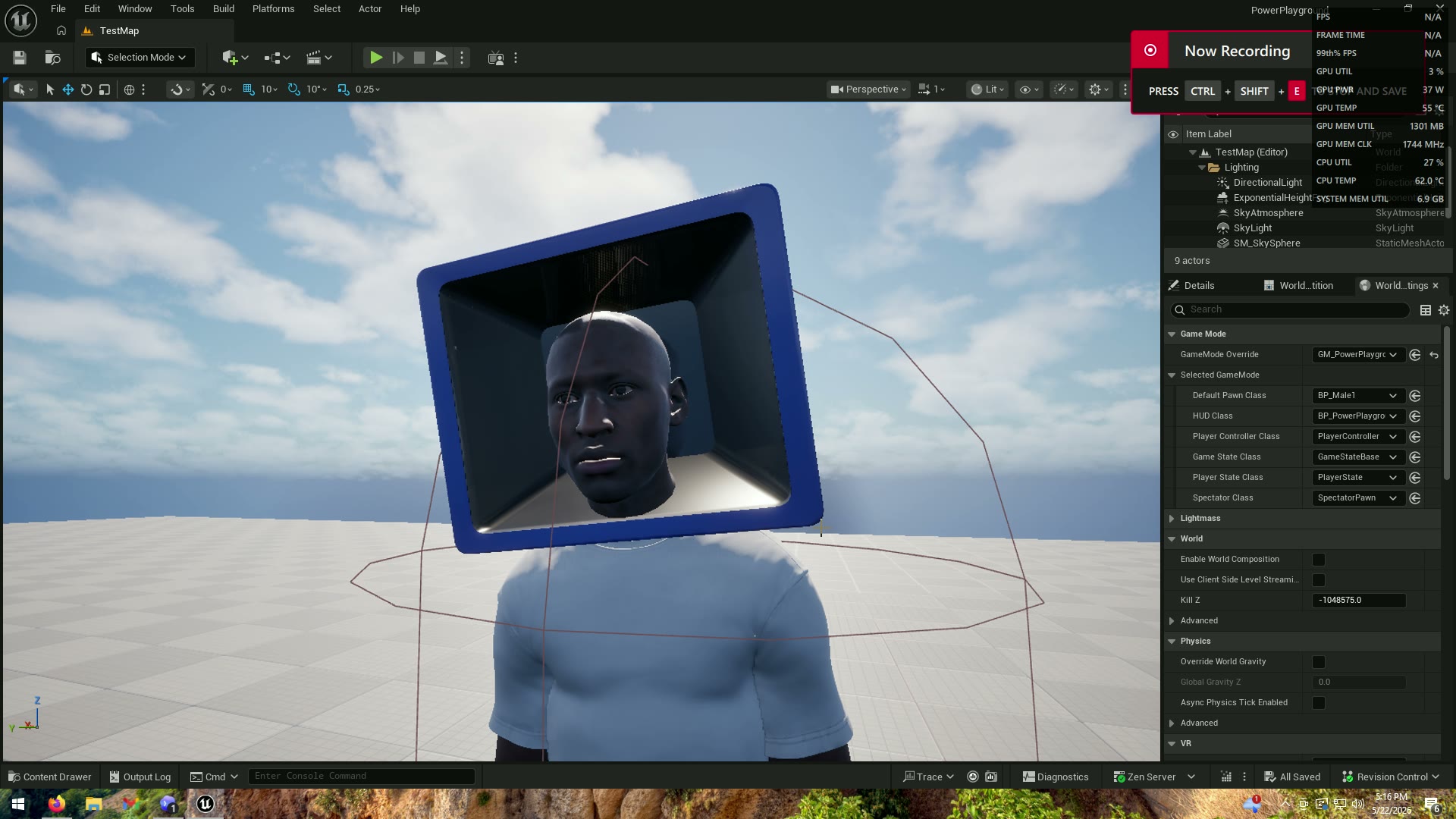Open the Output Log
This screenshot has height=819, width=1456.
(x=140, y=777)
